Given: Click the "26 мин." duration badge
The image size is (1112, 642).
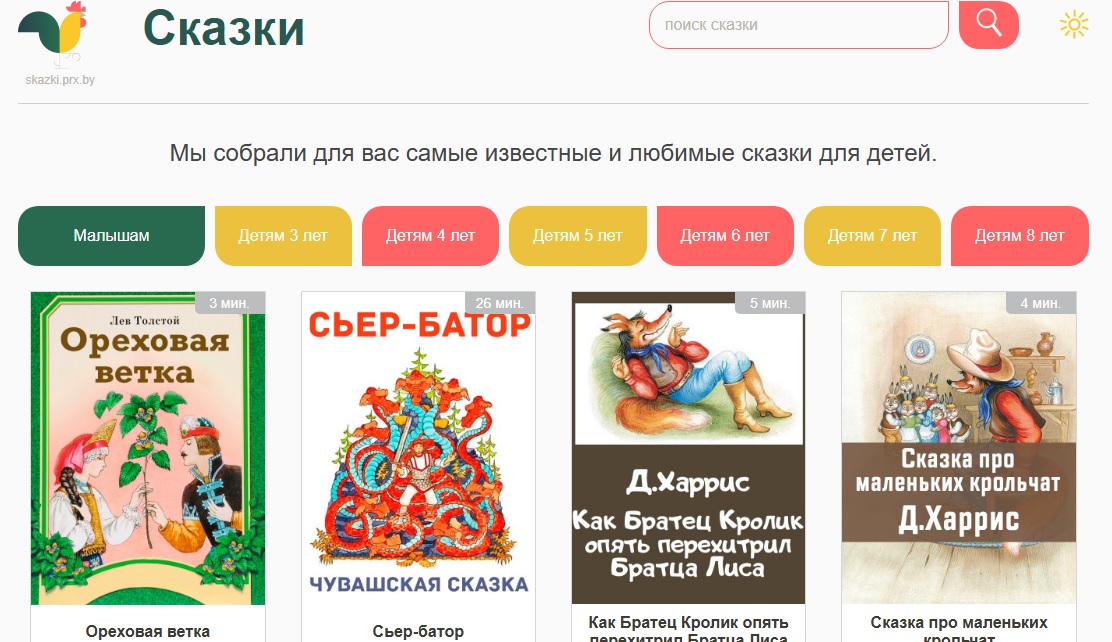Looking at the screenshot, I should tap(500, 303).
